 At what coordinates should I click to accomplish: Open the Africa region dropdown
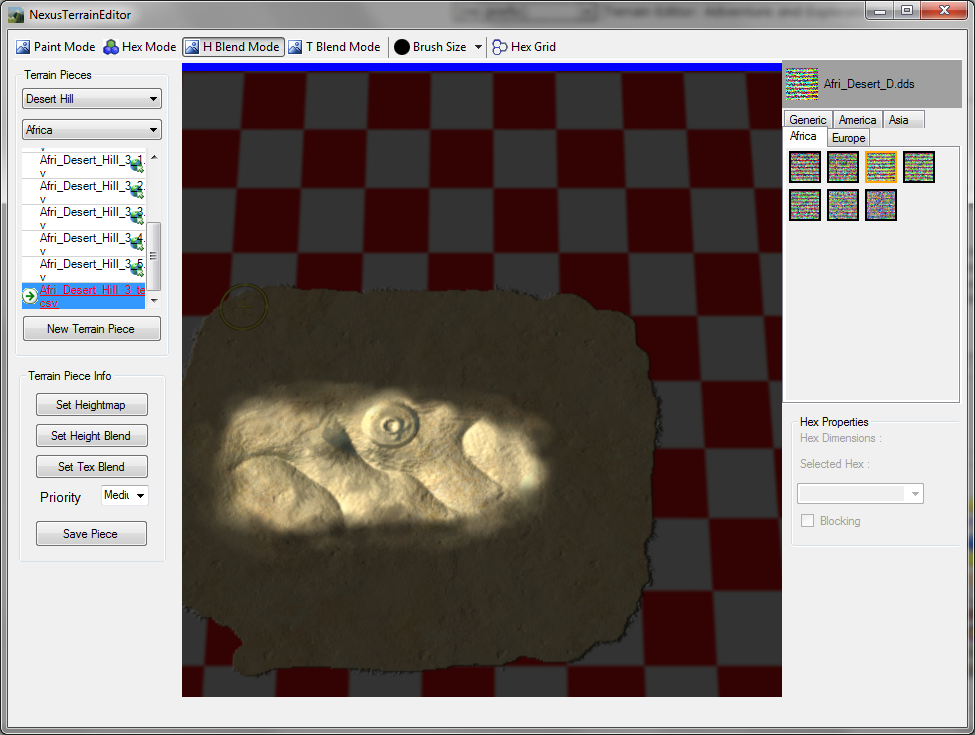point(92,130)
